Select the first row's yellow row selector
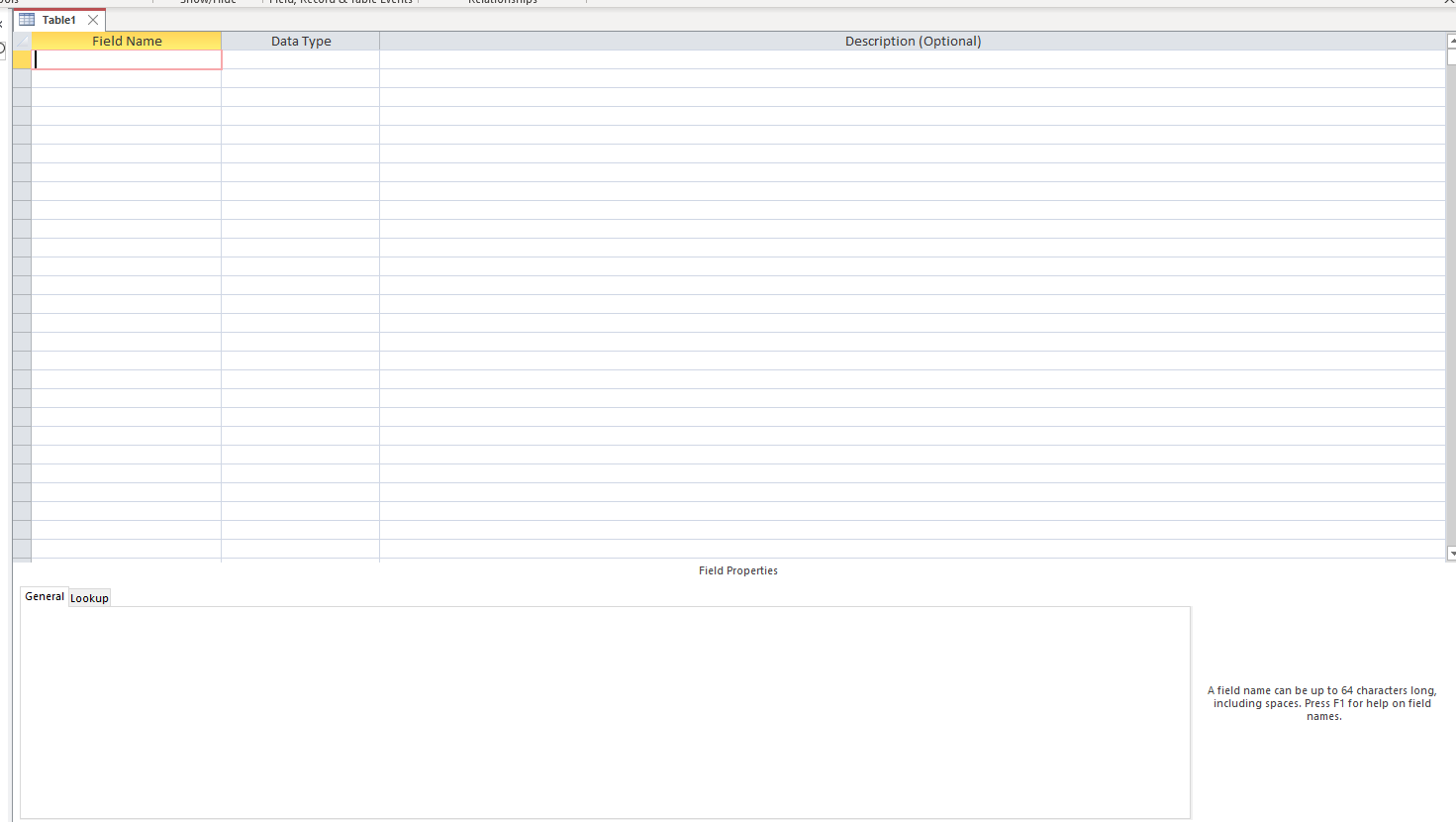The image size is (1456, 822). coord(22,59)
